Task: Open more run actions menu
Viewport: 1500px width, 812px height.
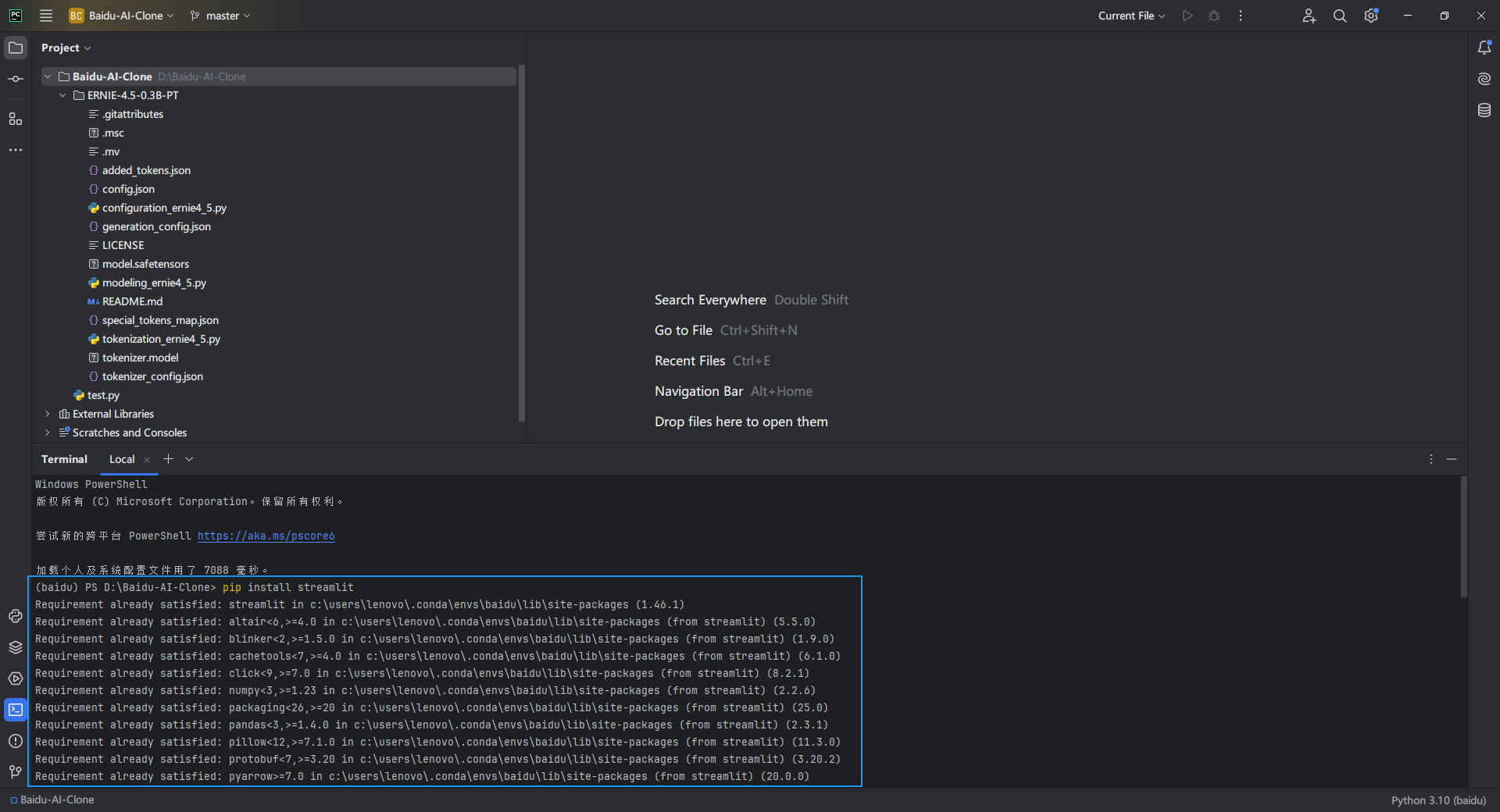Action: point(1241,16)
